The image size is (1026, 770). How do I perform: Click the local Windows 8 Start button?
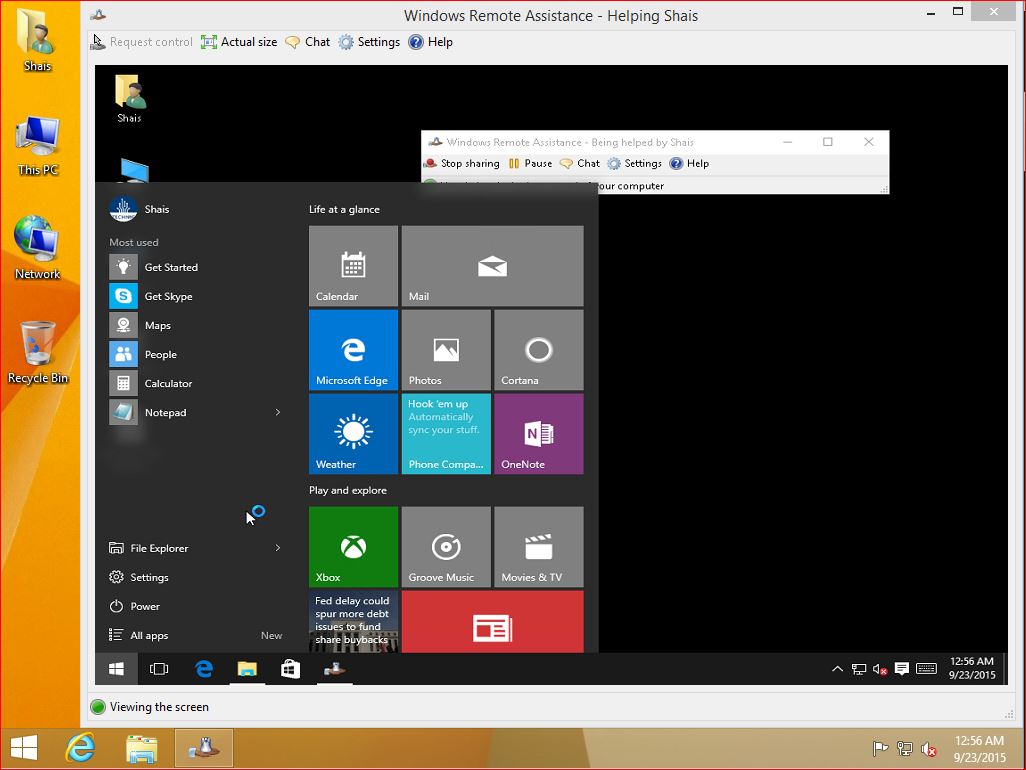point(24,748)
